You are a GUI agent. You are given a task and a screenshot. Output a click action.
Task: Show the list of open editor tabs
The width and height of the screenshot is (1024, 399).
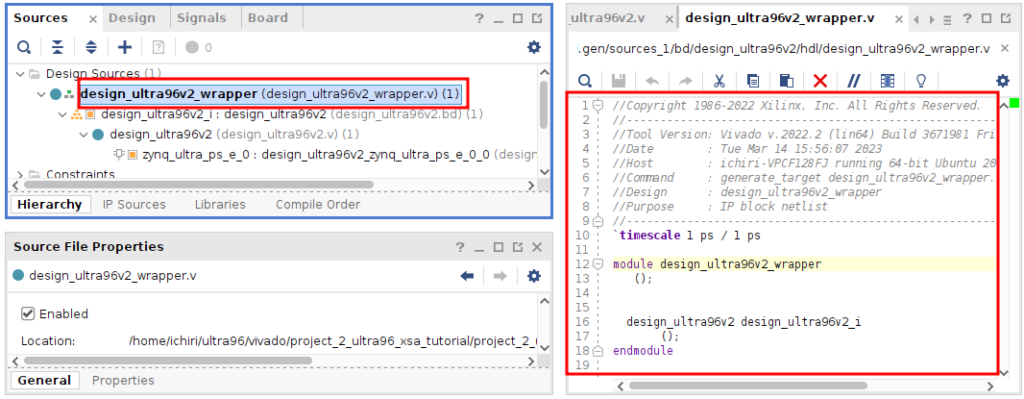point(948,19)
